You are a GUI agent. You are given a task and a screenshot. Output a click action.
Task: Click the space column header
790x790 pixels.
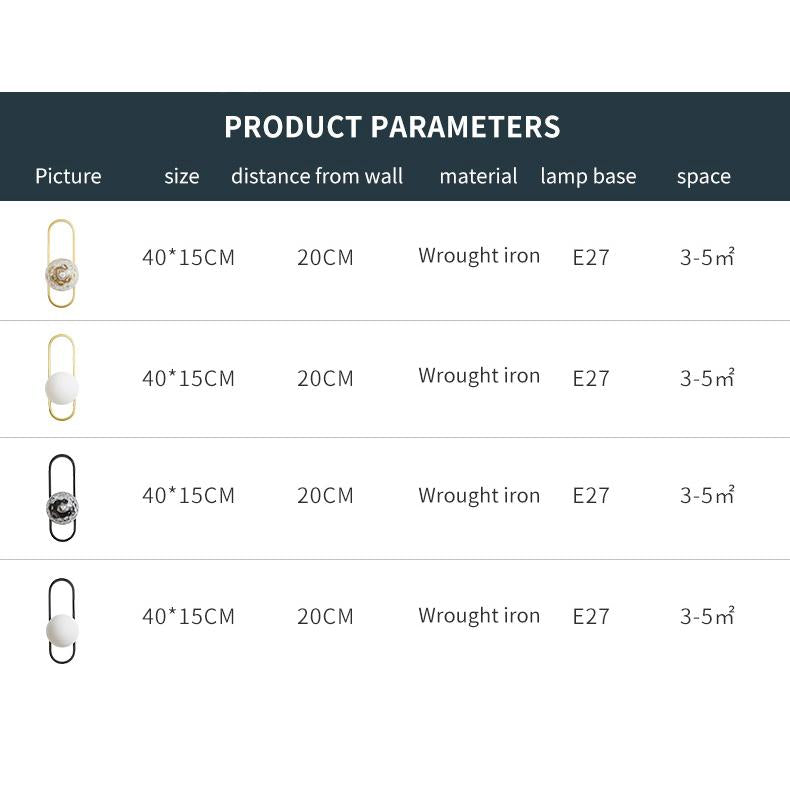pyautogui.click(x=703, y=177)
